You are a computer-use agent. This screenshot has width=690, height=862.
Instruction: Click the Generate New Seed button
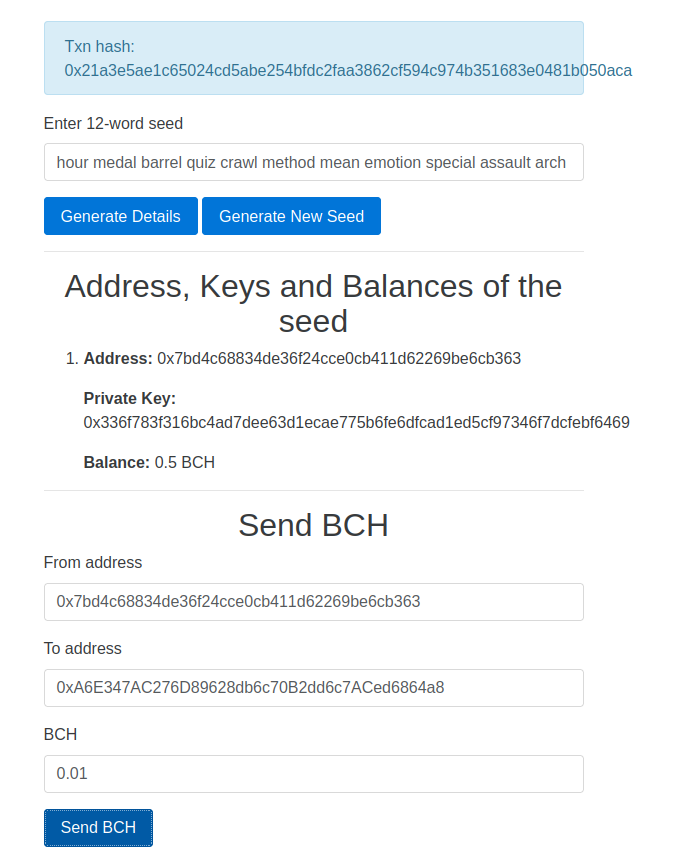pos(291,216)
